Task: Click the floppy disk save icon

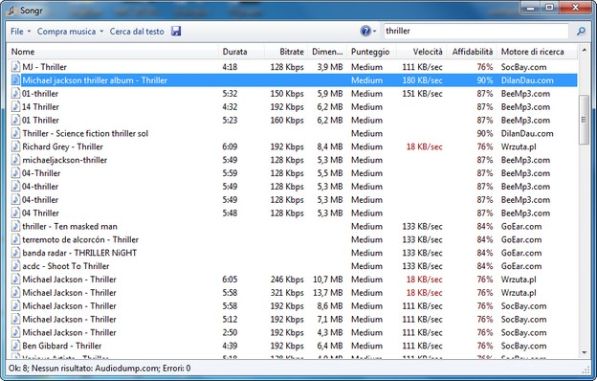Action: 176,31
